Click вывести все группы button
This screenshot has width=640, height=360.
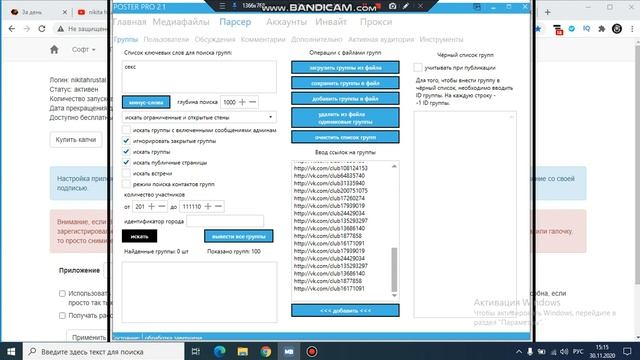pos(239,236)
